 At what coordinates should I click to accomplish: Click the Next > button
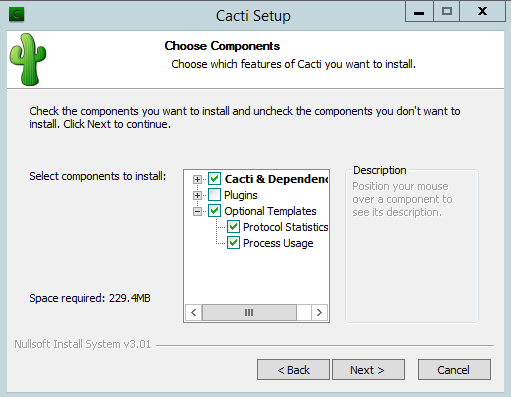368,370
